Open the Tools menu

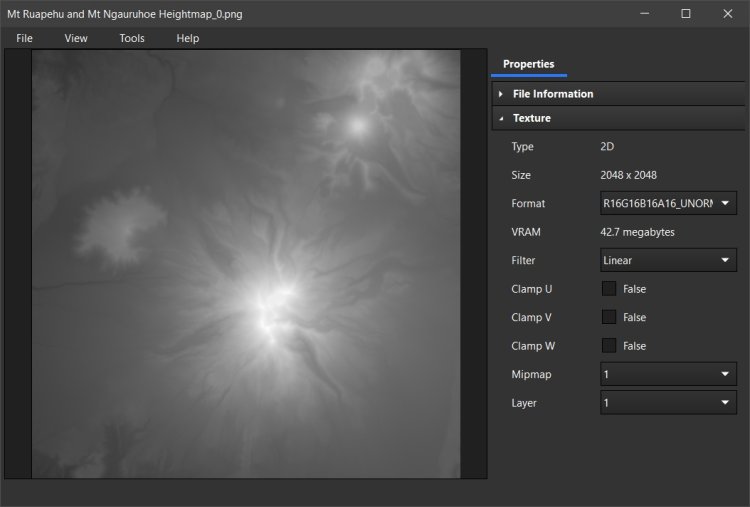click(132, 38)
